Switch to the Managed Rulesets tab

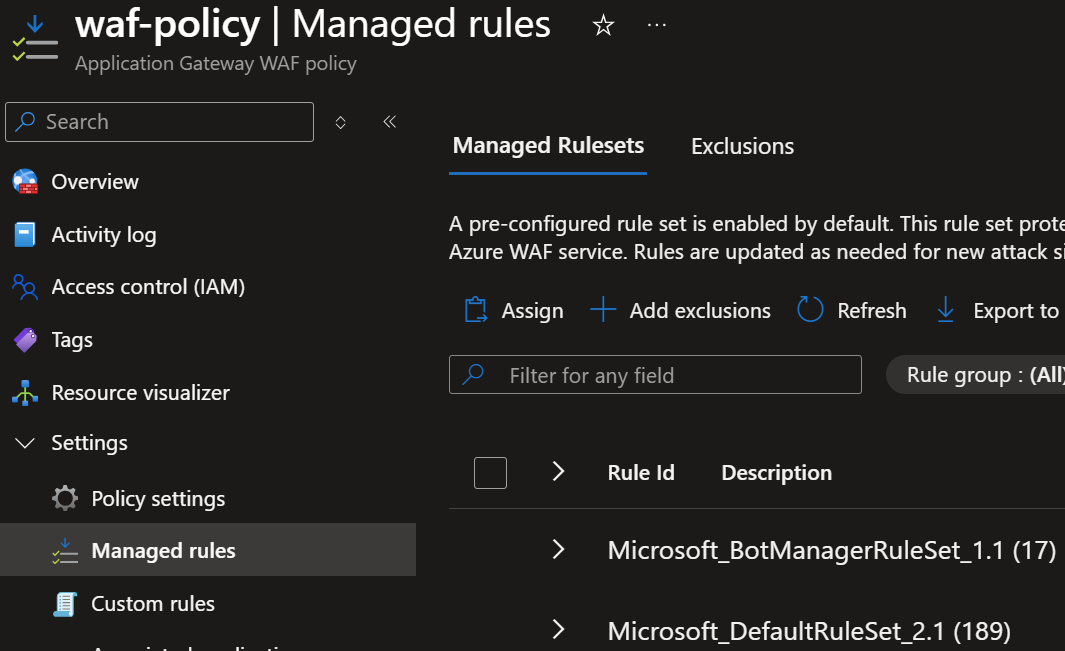pyautogui.click(x=548, y=145)
